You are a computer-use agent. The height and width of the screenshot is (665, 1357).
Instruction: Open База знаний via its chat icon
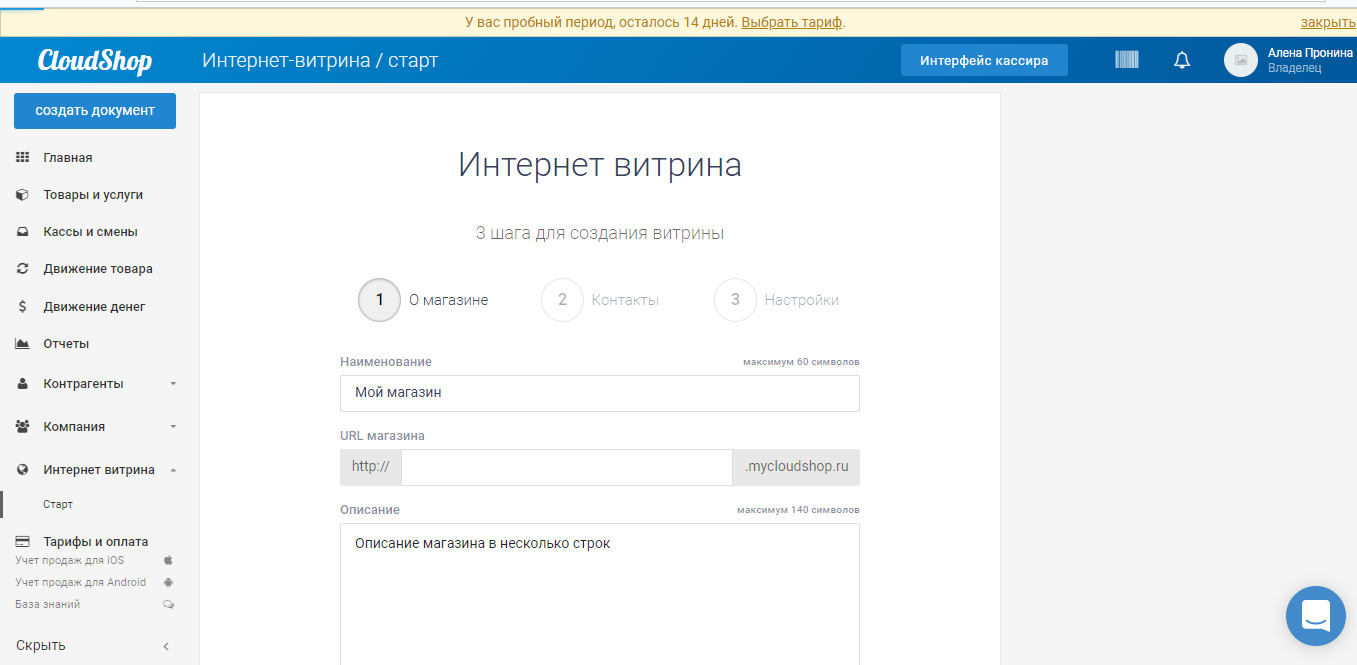168,603
